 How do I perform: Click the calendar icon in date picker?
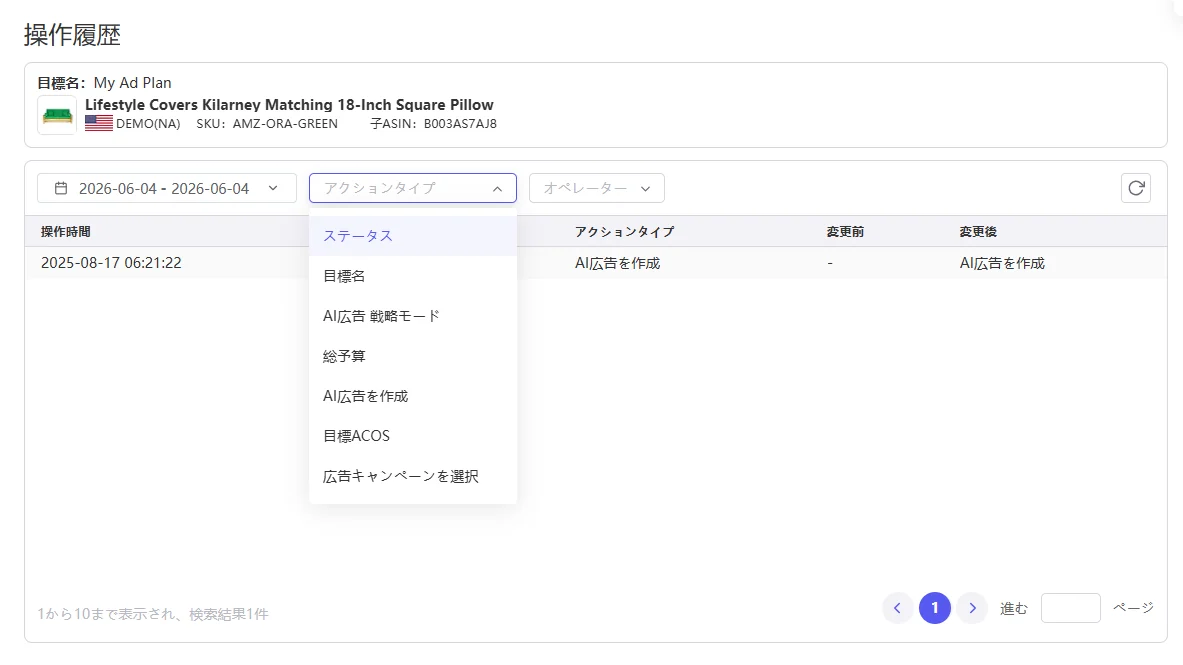click(x=61, y=188)
